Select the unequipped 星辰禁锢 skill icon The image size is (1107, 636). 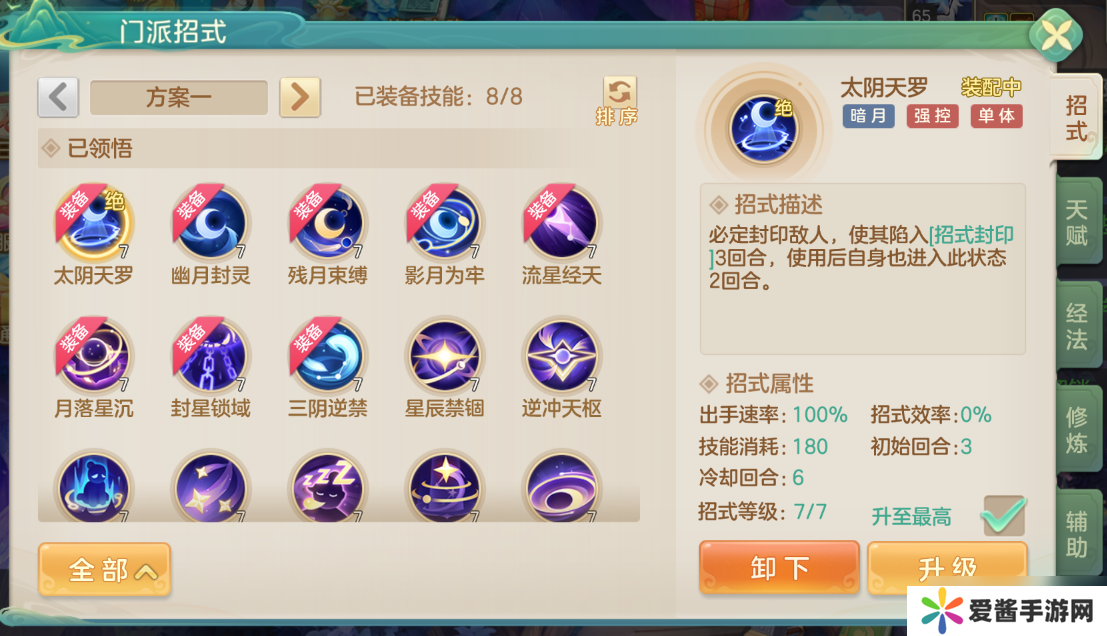[x=445, y=356]
